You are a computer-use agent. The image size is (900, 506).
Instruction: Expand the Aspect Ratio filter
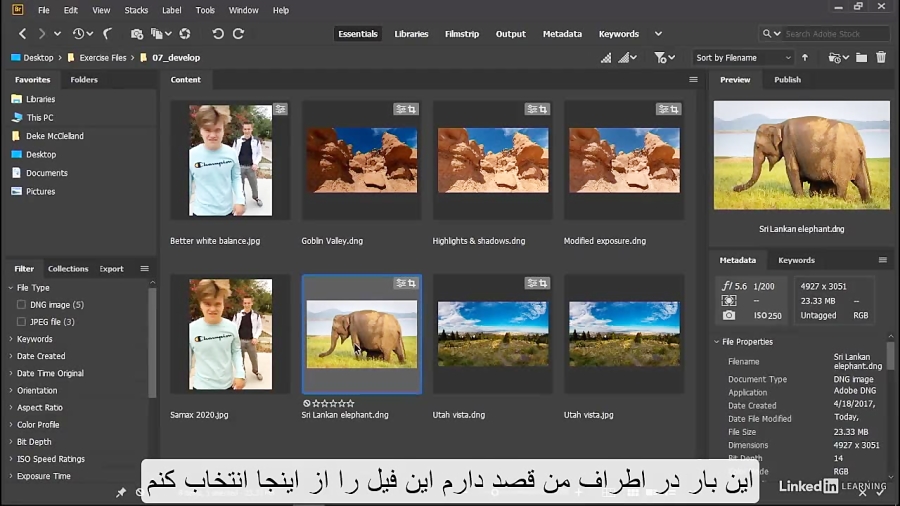pos(11,408)
